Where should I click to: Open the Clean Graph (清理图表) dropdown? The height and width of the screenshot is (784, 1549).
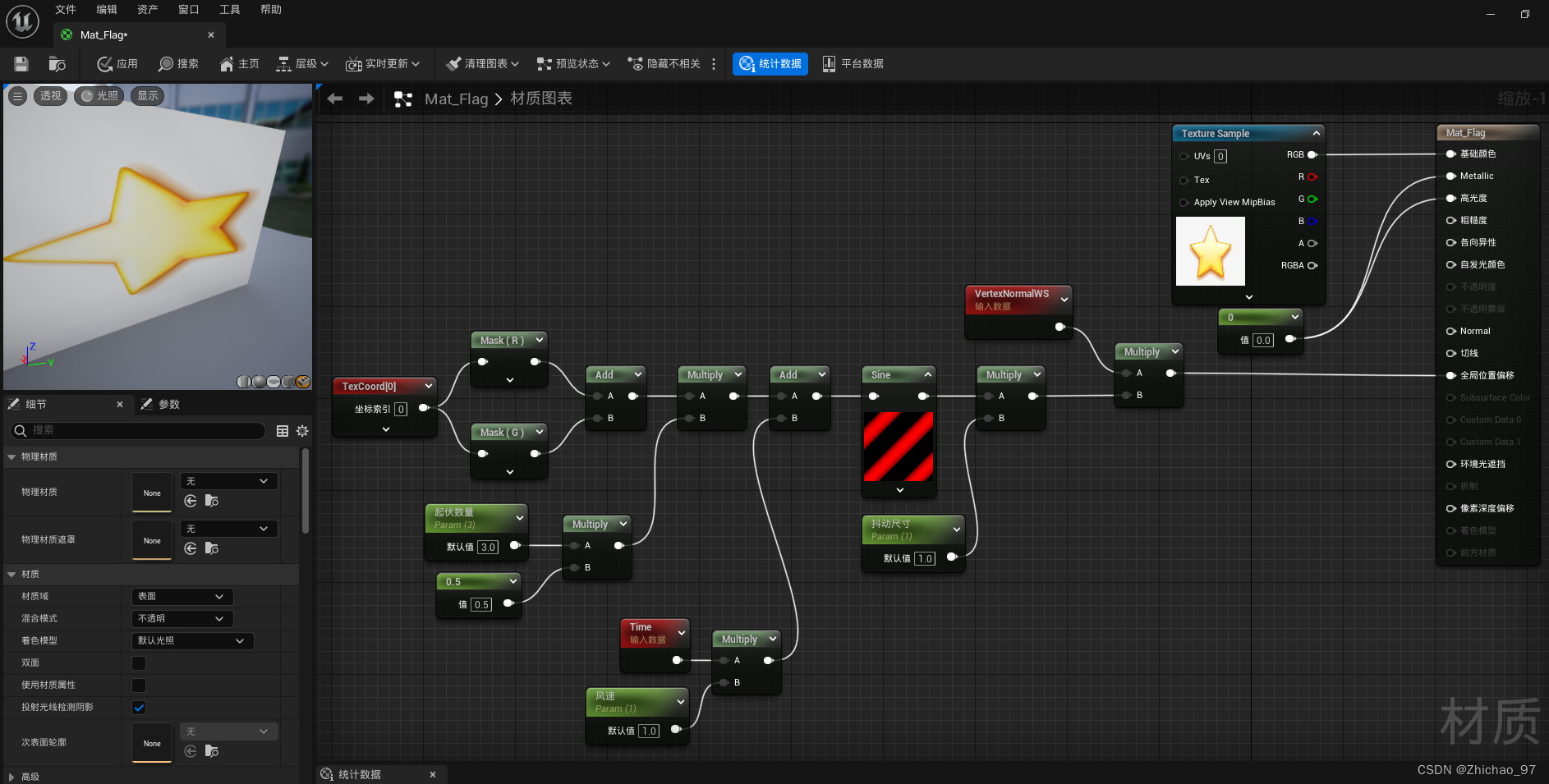[x=482, y=64]
